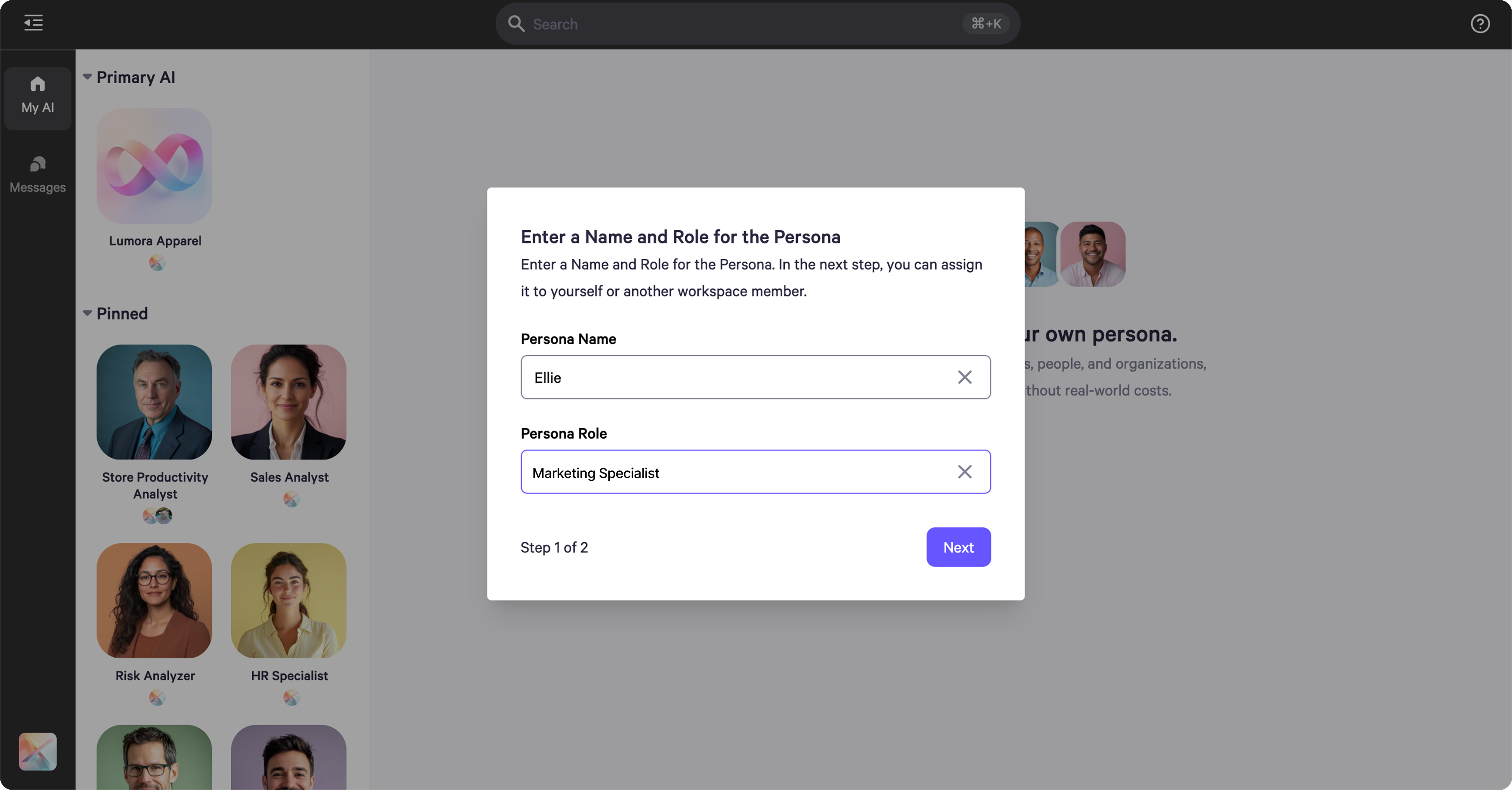Open the help question mark icon
Image resolution: width=1512 pixels, height=790 pixels.
(1480, 23)
